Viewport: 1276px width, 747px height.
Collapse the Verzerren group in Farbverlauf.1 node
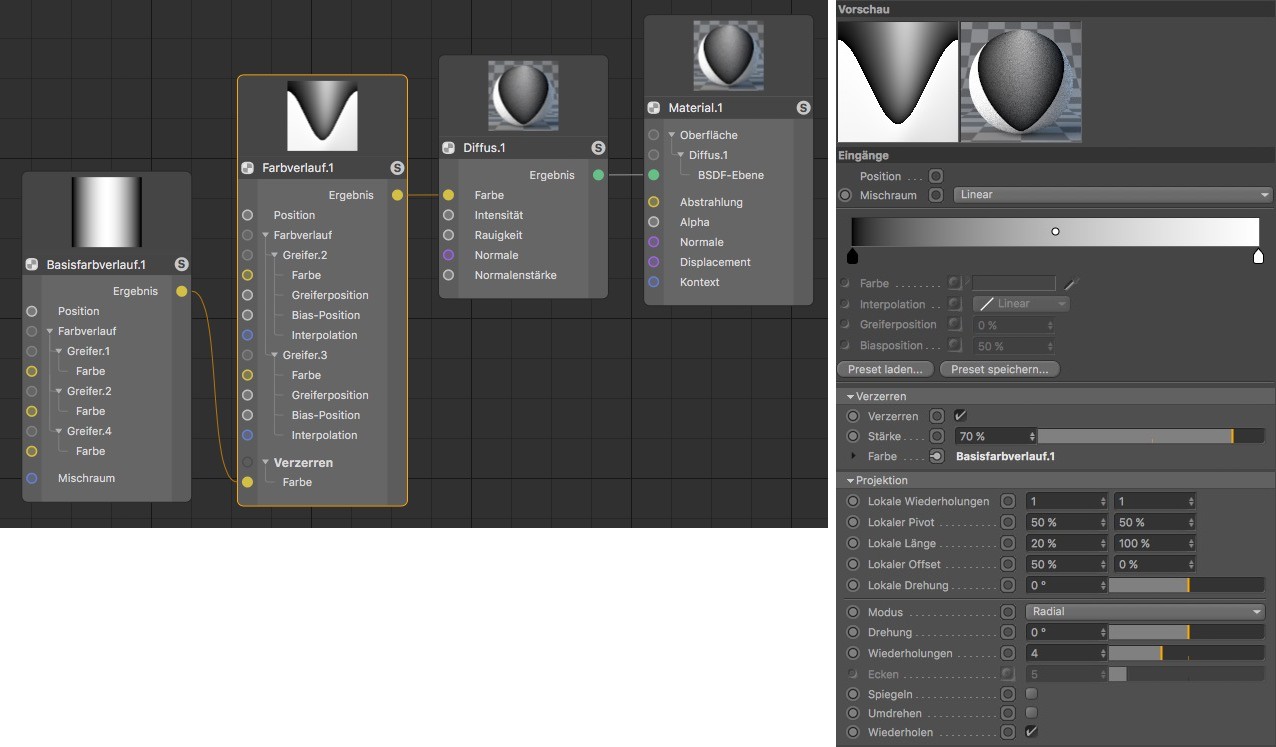point(267,463)
